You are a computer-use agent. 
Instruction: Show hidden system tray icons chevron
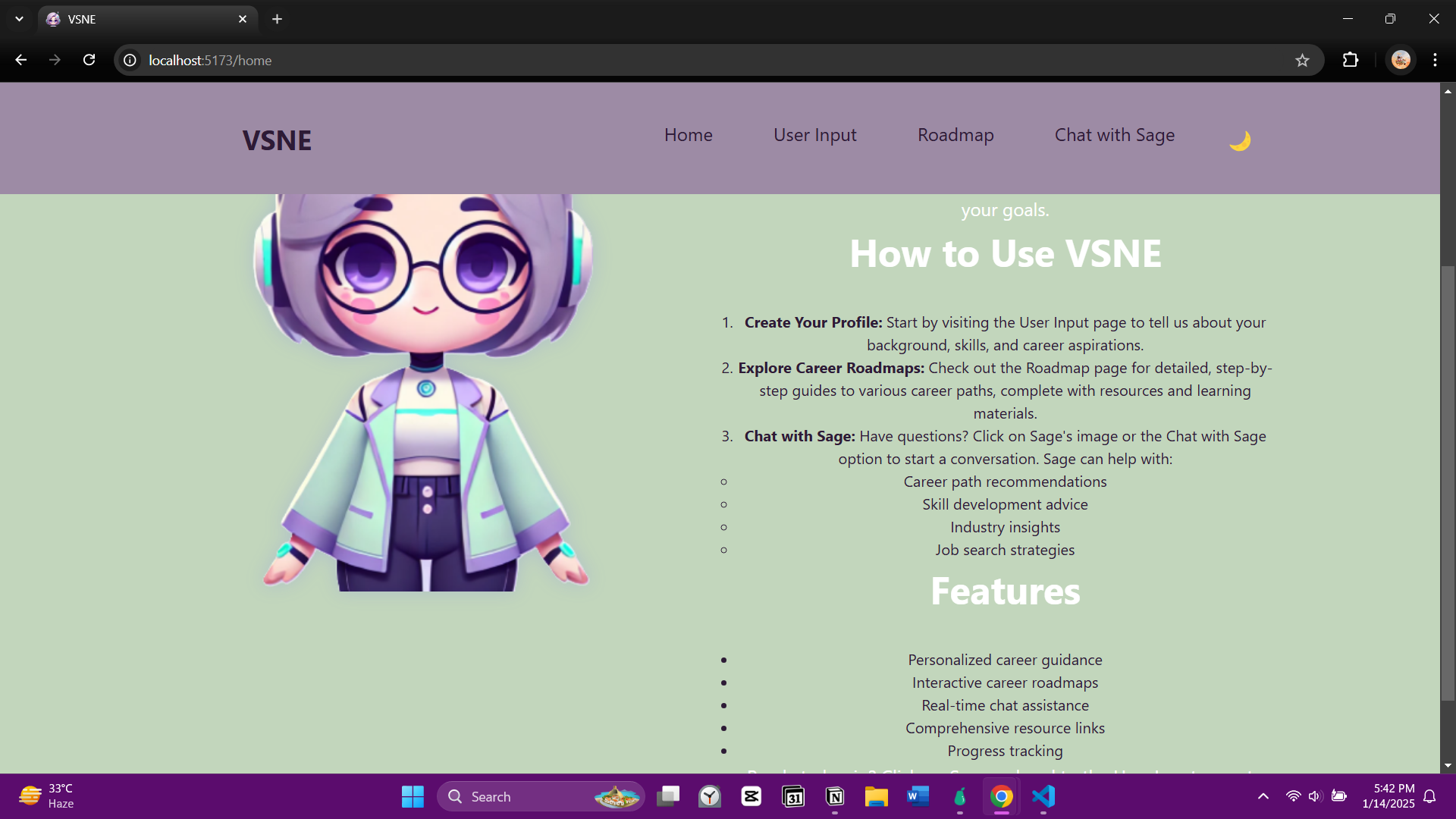(x=1263, y=796)
